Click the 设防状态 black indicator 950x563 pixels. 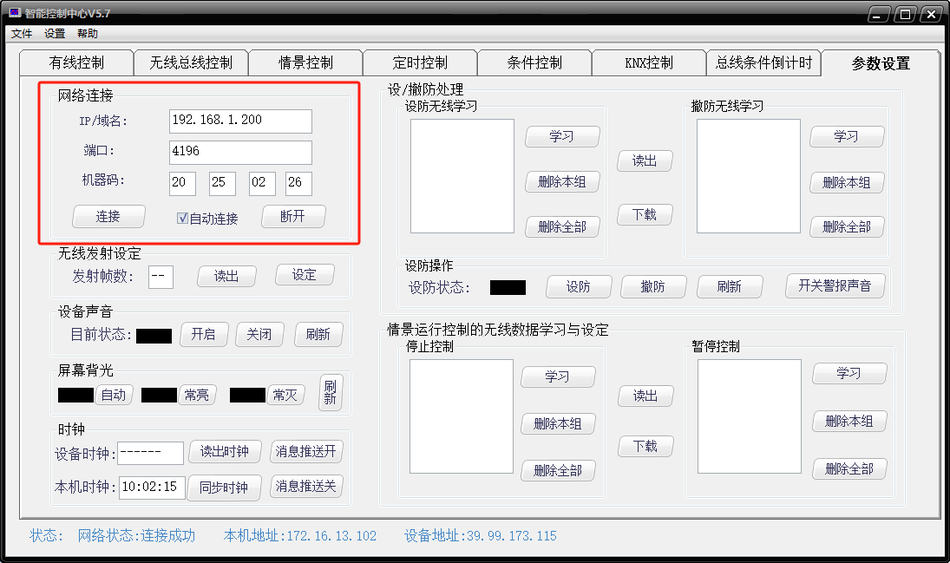click(x=508, y=288)
